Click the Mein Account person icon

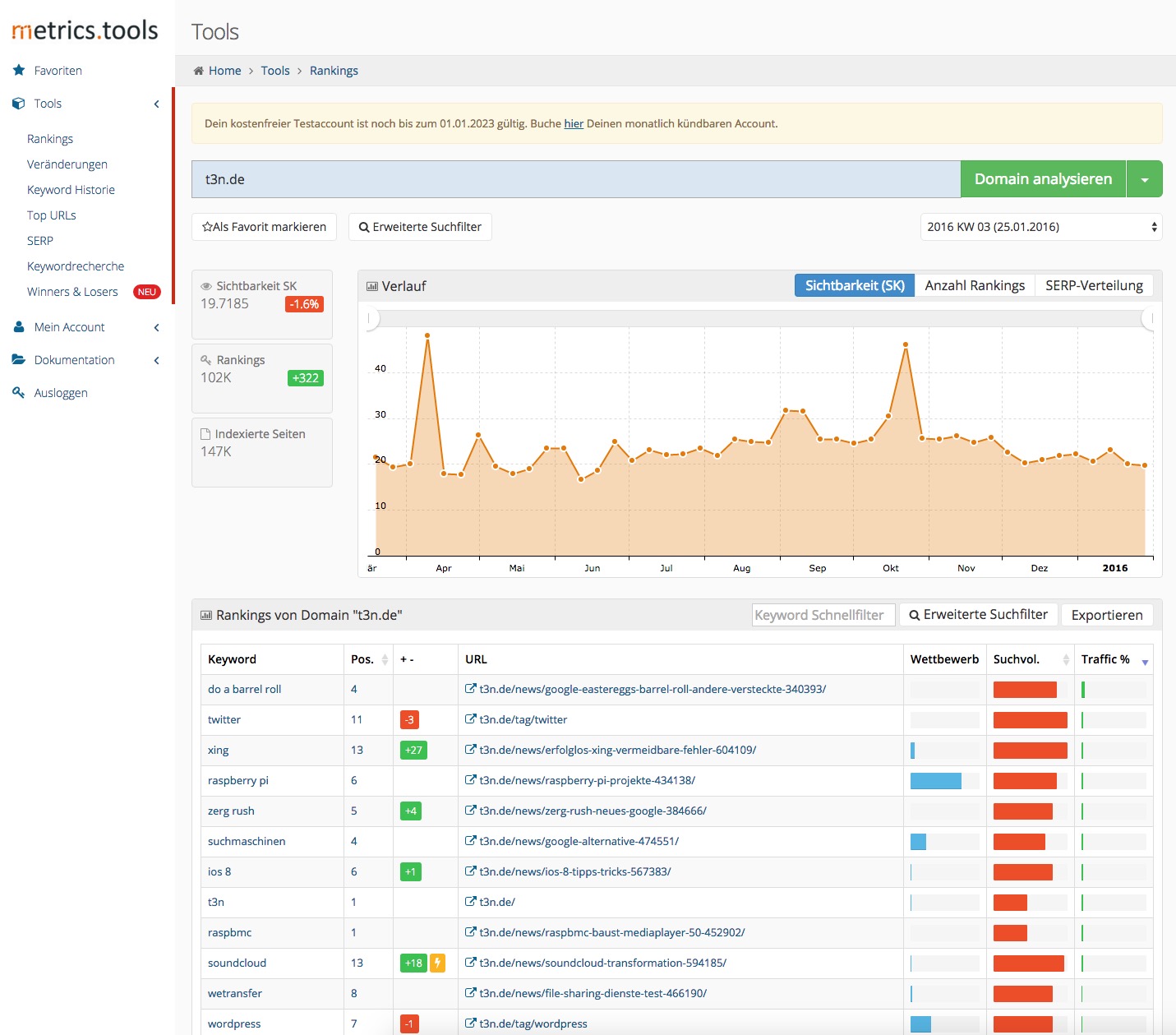(19, 327)
